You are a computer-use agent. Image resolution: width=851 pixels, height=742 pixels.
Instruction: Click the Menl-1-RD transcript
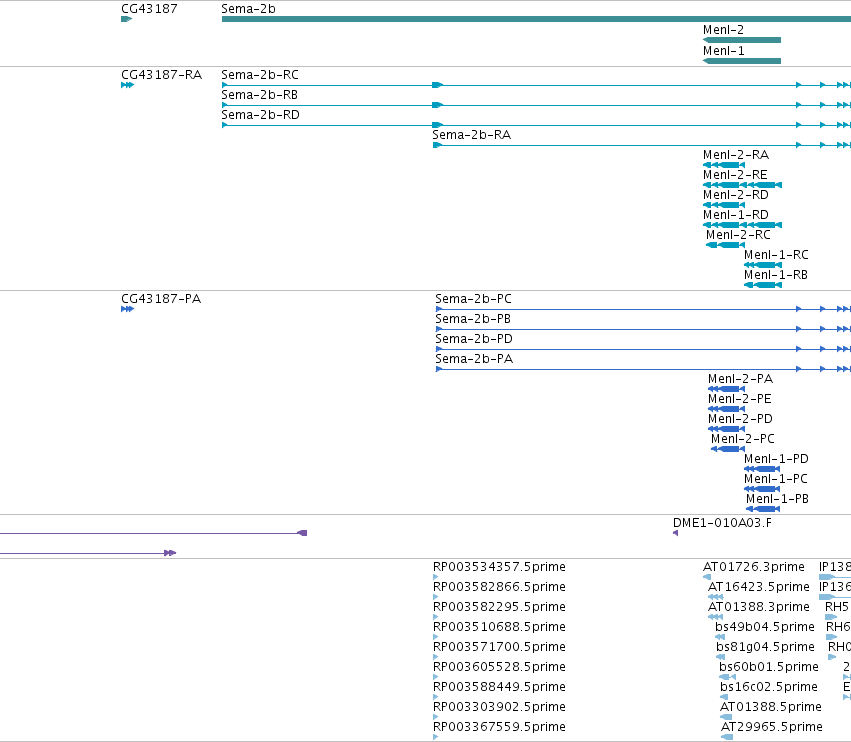pyautogui.click(x=742, y=225)
